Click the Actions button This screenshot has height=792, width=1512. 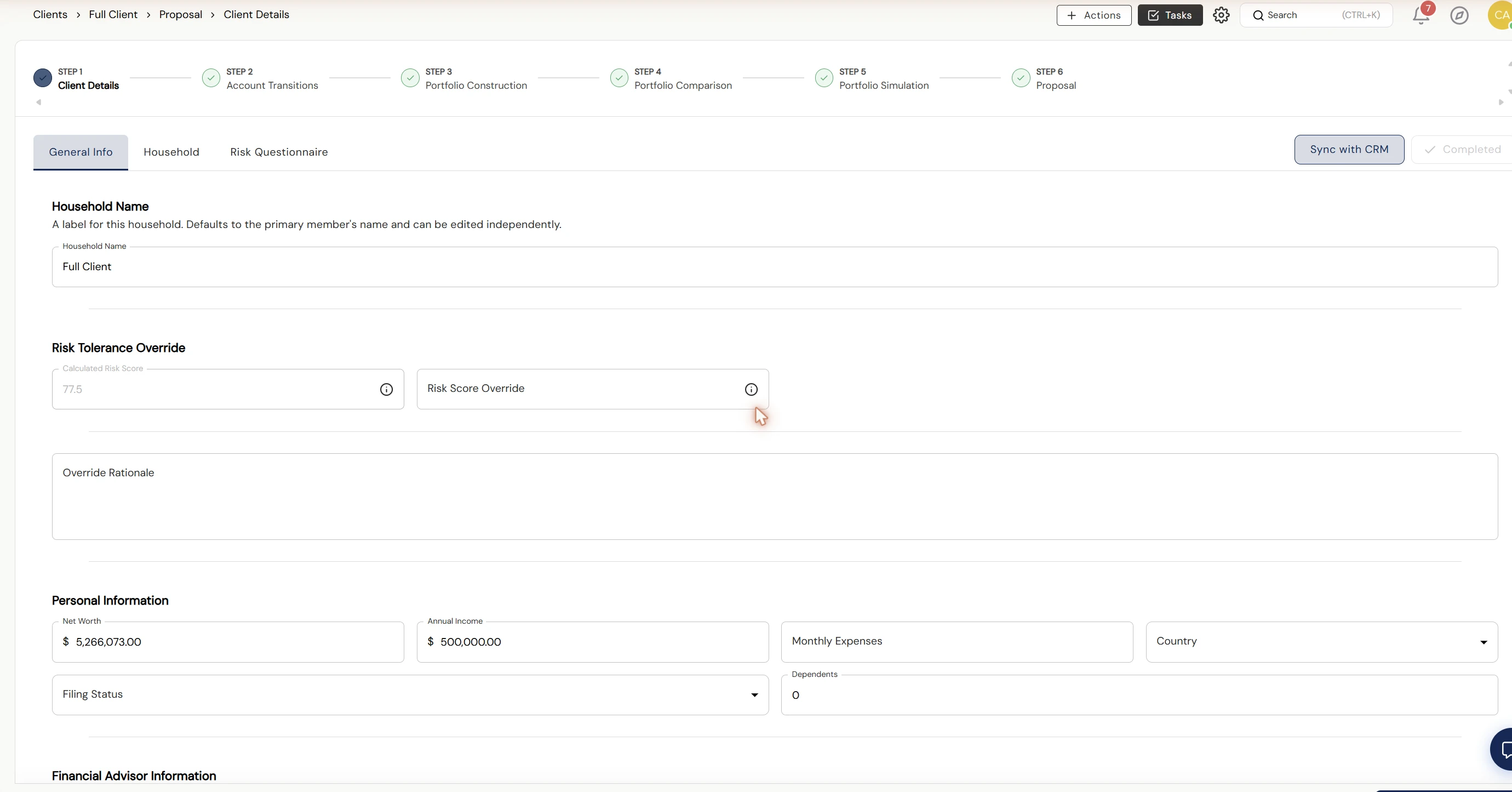(1093, 15)
